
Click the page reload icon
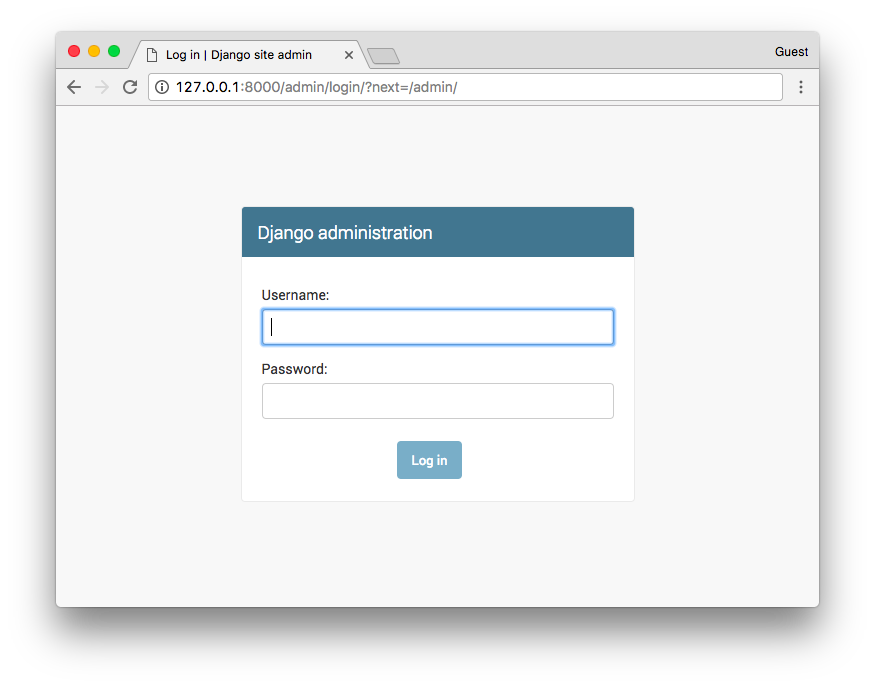[130, 87]
